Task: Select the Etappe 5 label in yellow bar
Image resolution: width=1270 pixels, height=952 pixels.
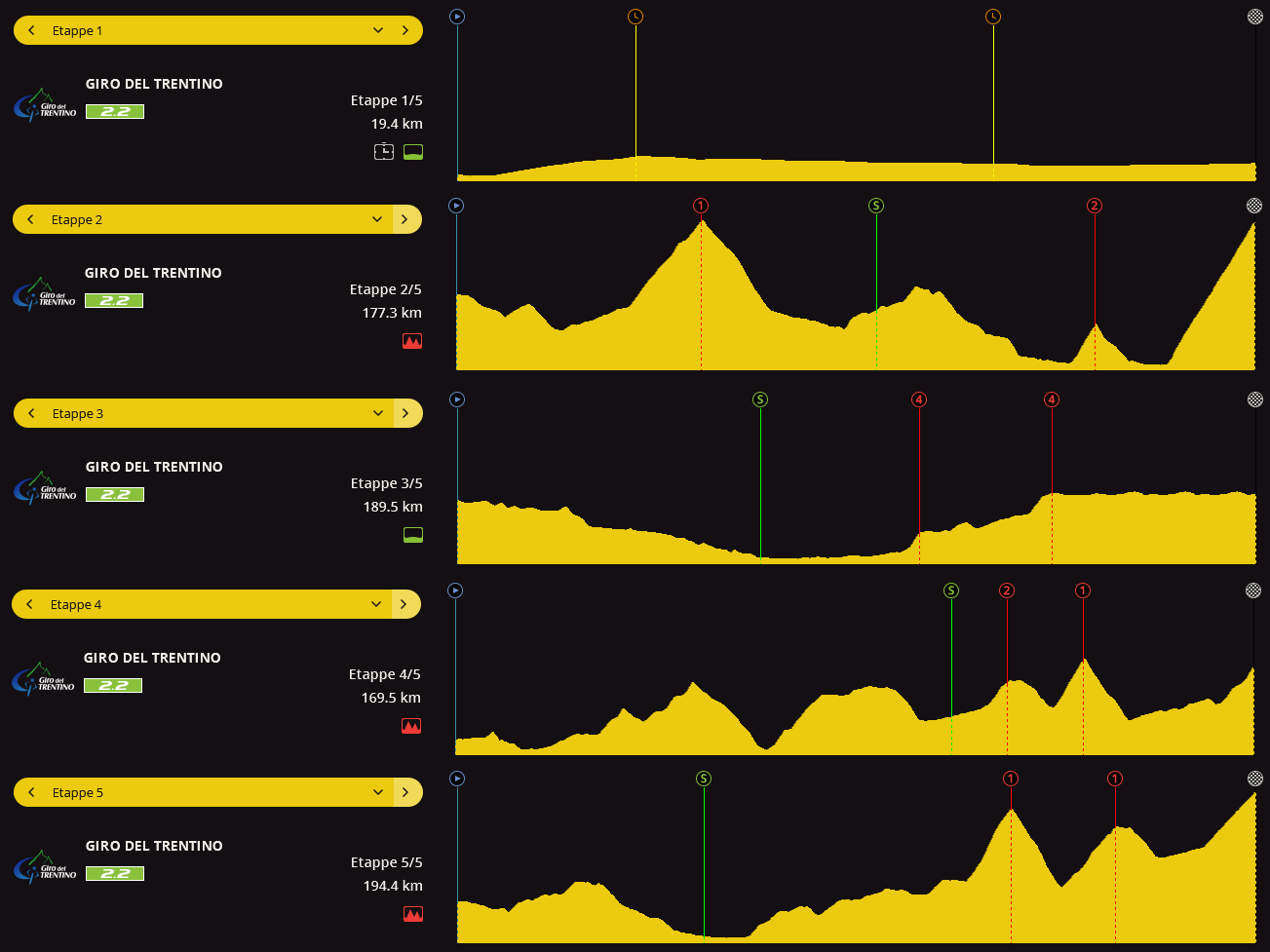Action: [78, 793]
